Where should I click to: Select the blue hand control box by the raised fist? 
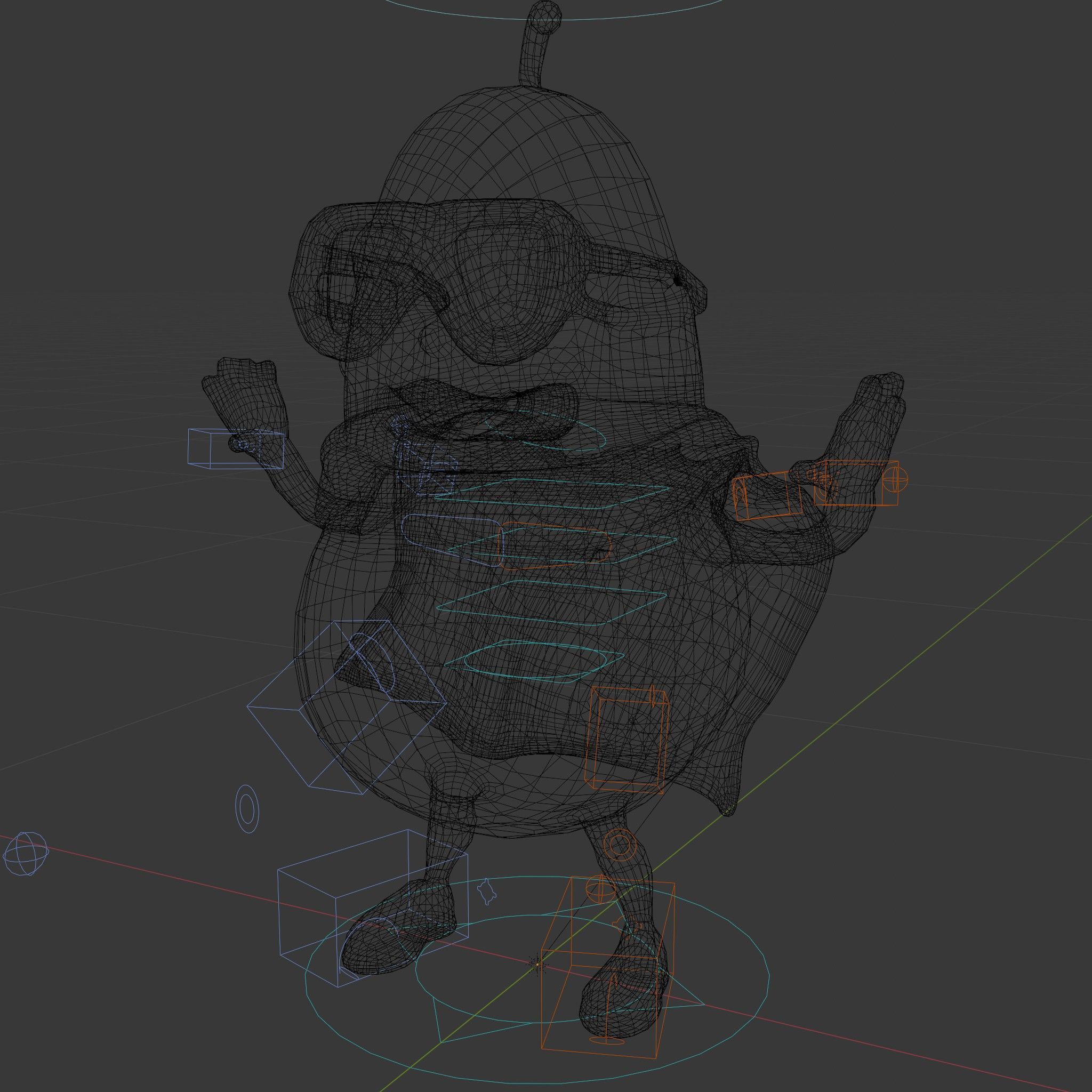click(236, 449)
